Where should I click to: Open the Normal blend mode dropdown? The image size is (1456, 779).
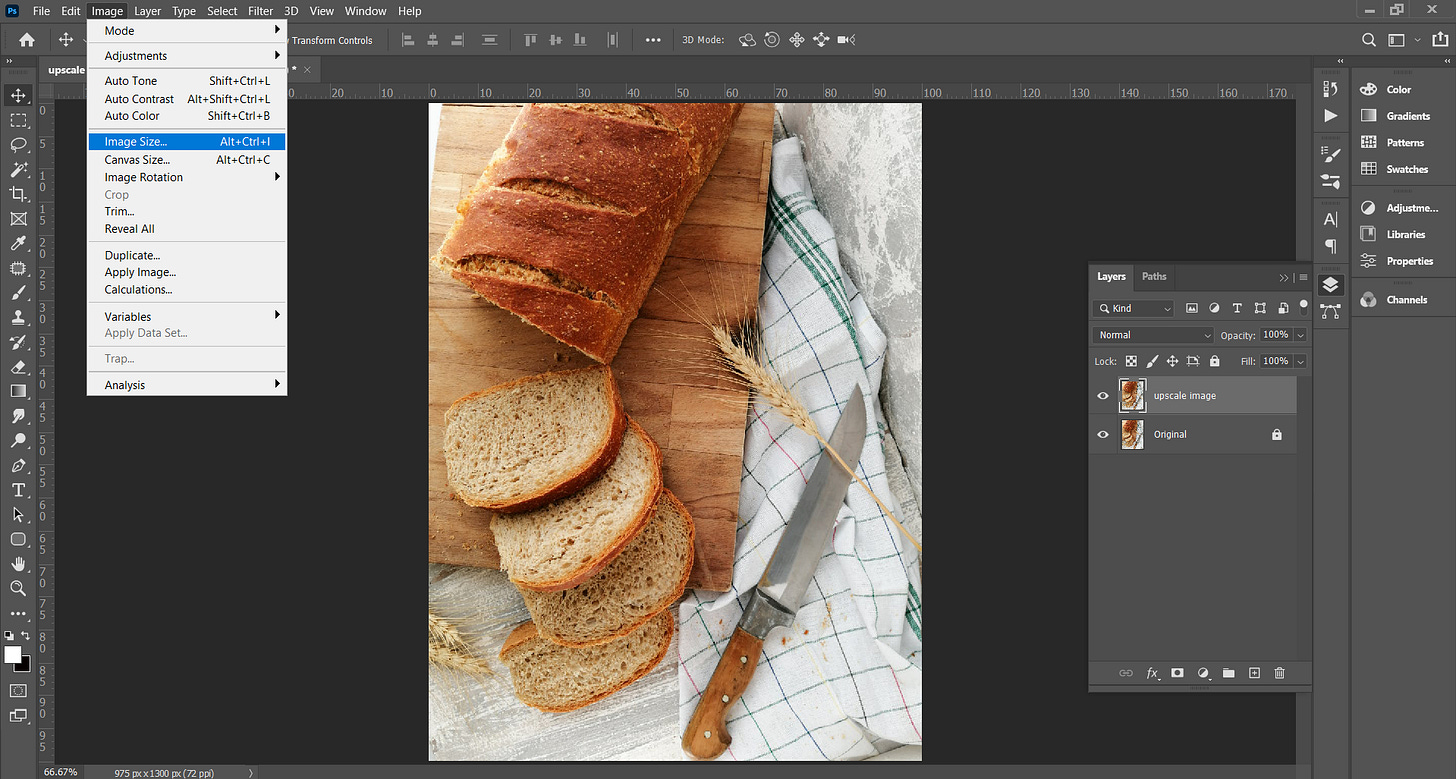1153,335
